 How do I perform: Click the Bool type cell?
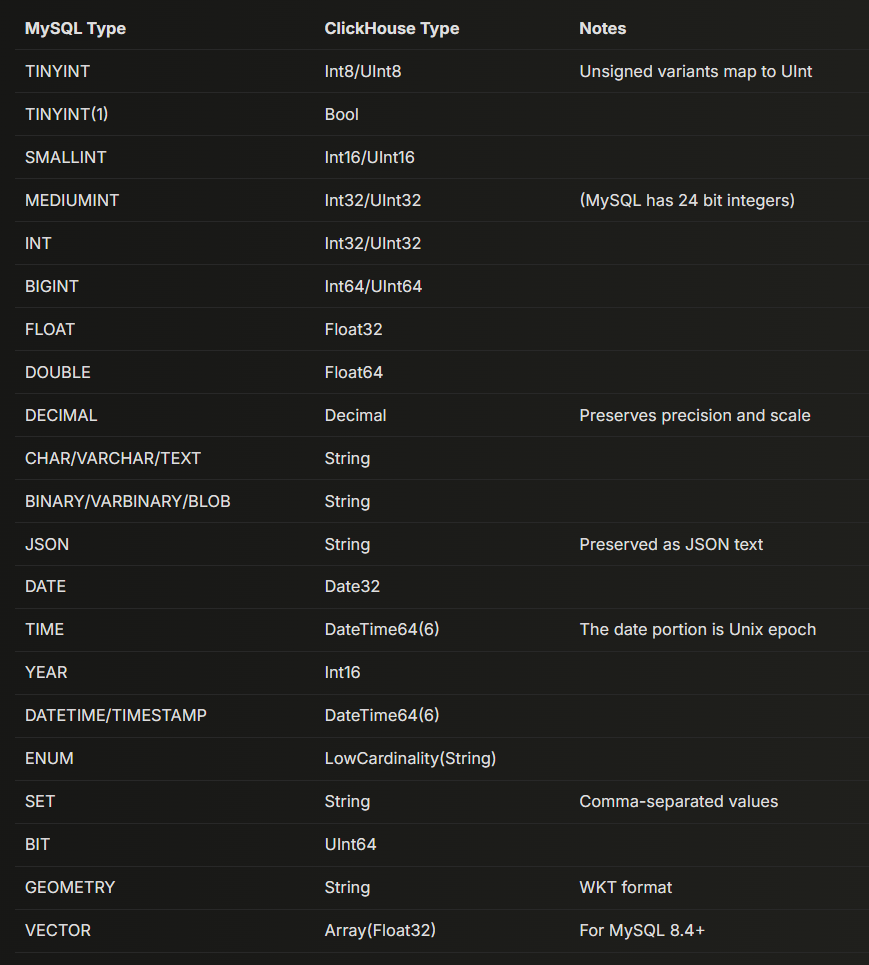tap(341, 114)
